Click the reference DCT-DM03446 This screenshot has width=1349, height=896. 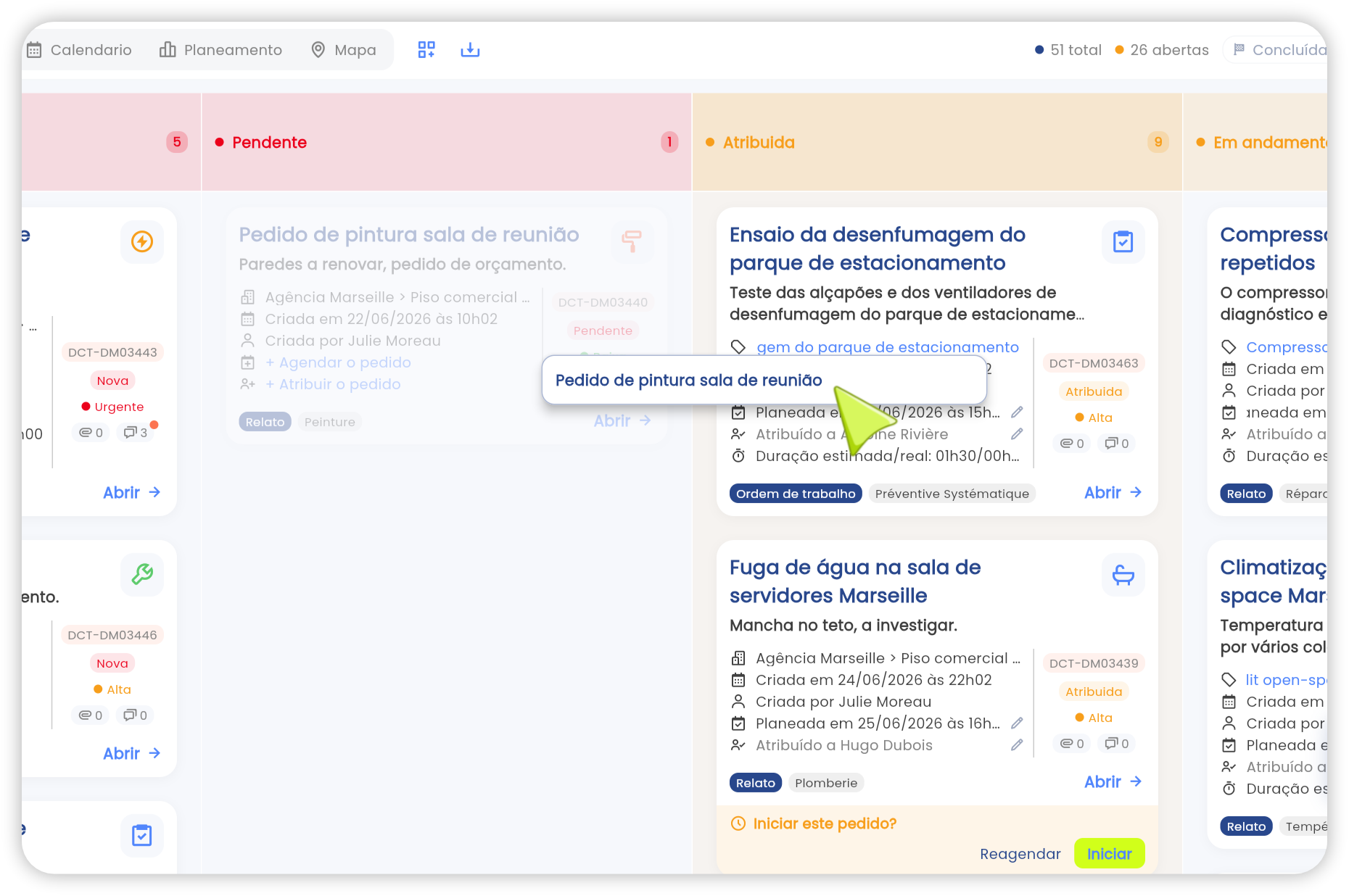pyautogui.click(x=112, y=635)
